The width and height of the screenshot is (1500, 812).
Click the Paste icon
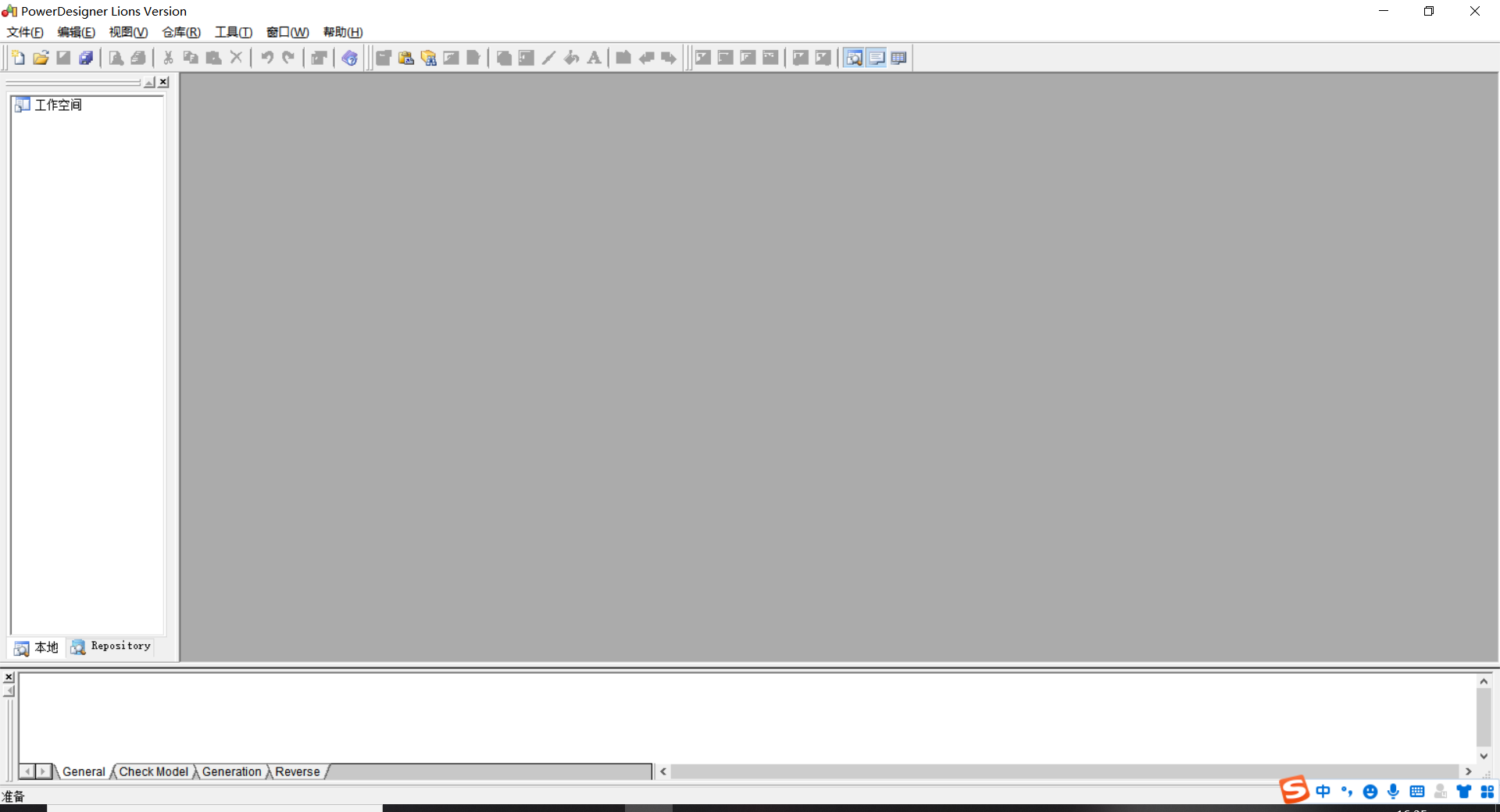coord(213,58)
